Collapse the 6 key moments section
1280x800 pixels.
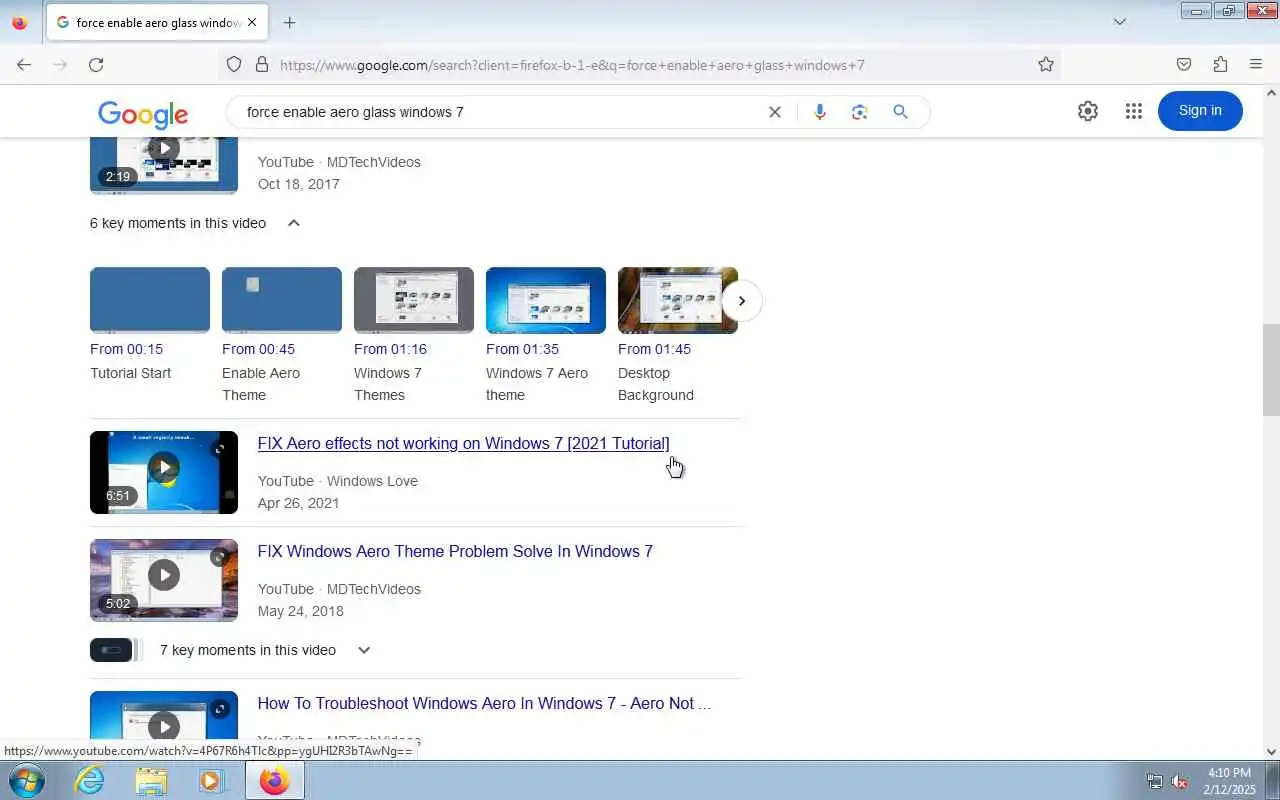(x=294, y=223)
